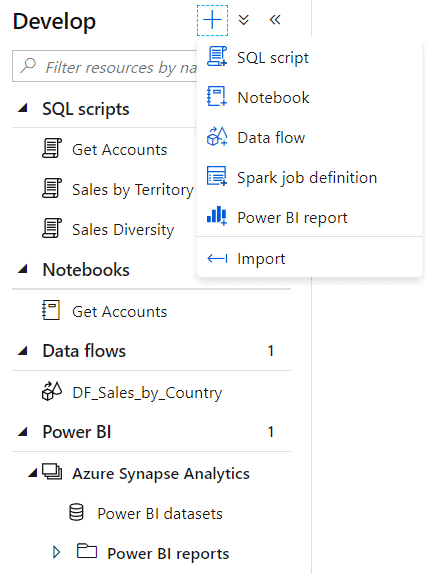Choose Spark job definition menu entry
The image size is (431, 574).
tap(309, 177)
